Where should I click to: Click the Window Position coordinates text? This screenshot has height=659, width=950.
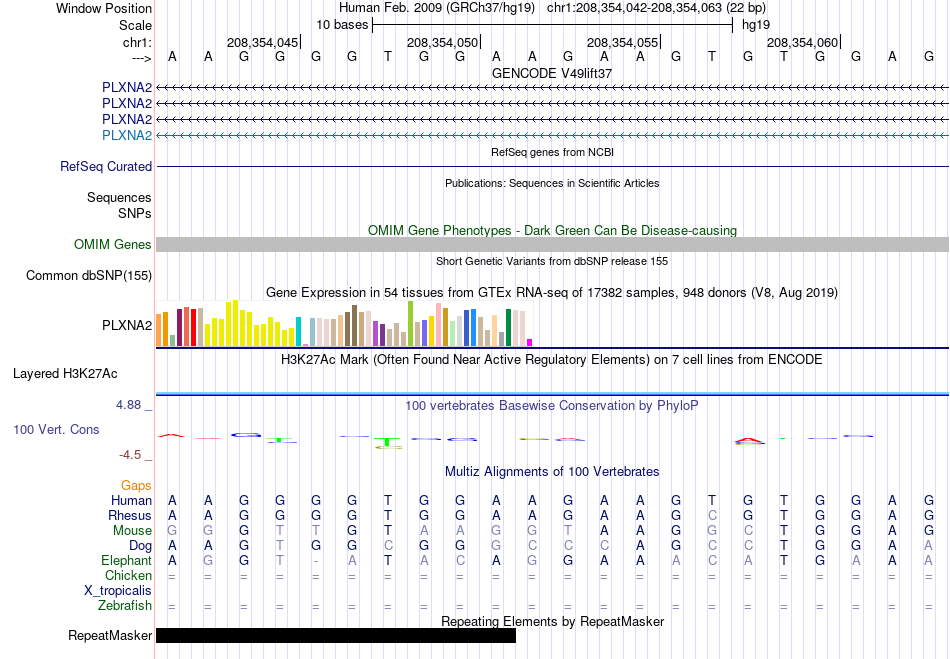(552, 8)
